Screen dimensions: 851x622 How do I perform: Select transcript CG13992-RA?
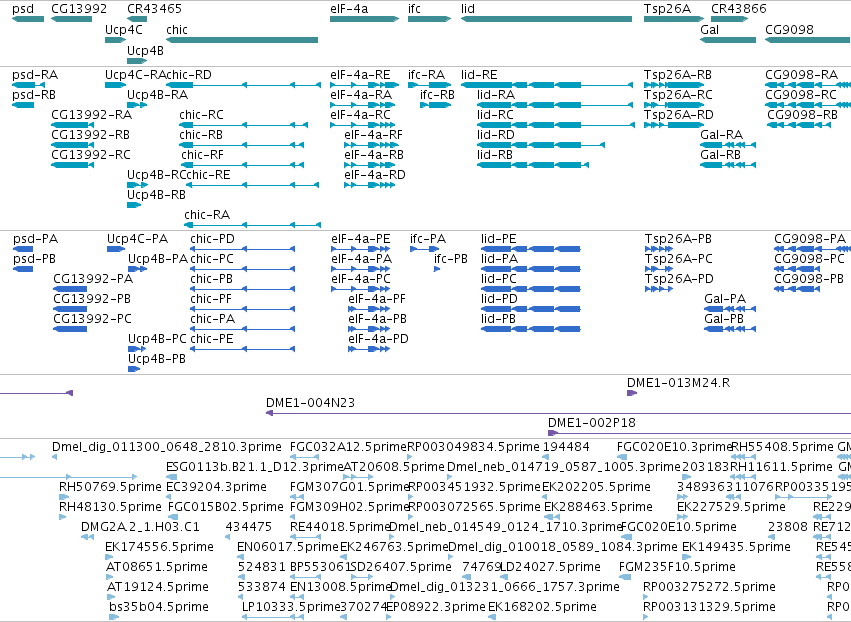(x=72, y=125)
